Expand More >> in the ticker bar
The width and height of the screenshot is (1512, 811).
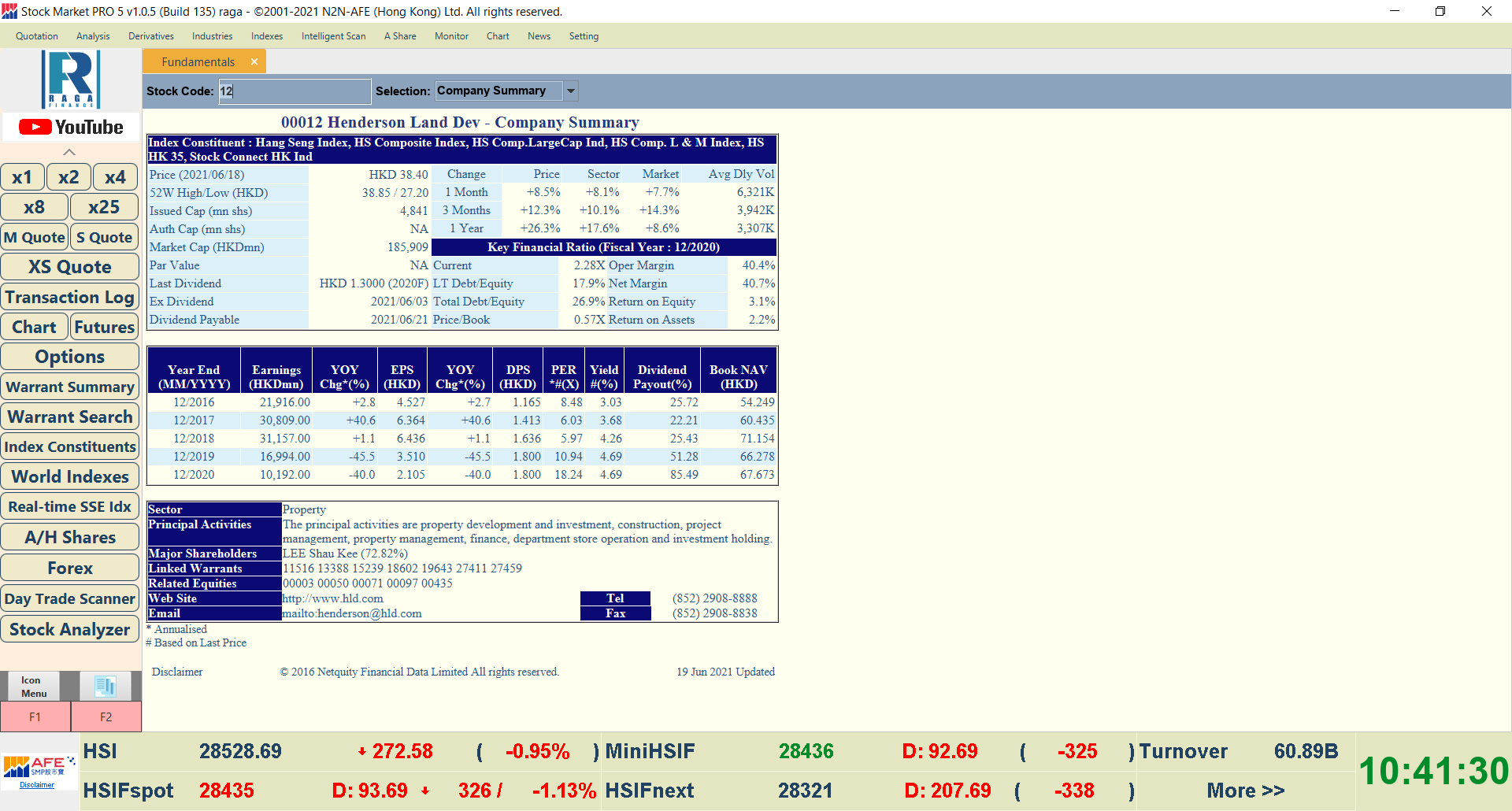(x=1245, y=791)
